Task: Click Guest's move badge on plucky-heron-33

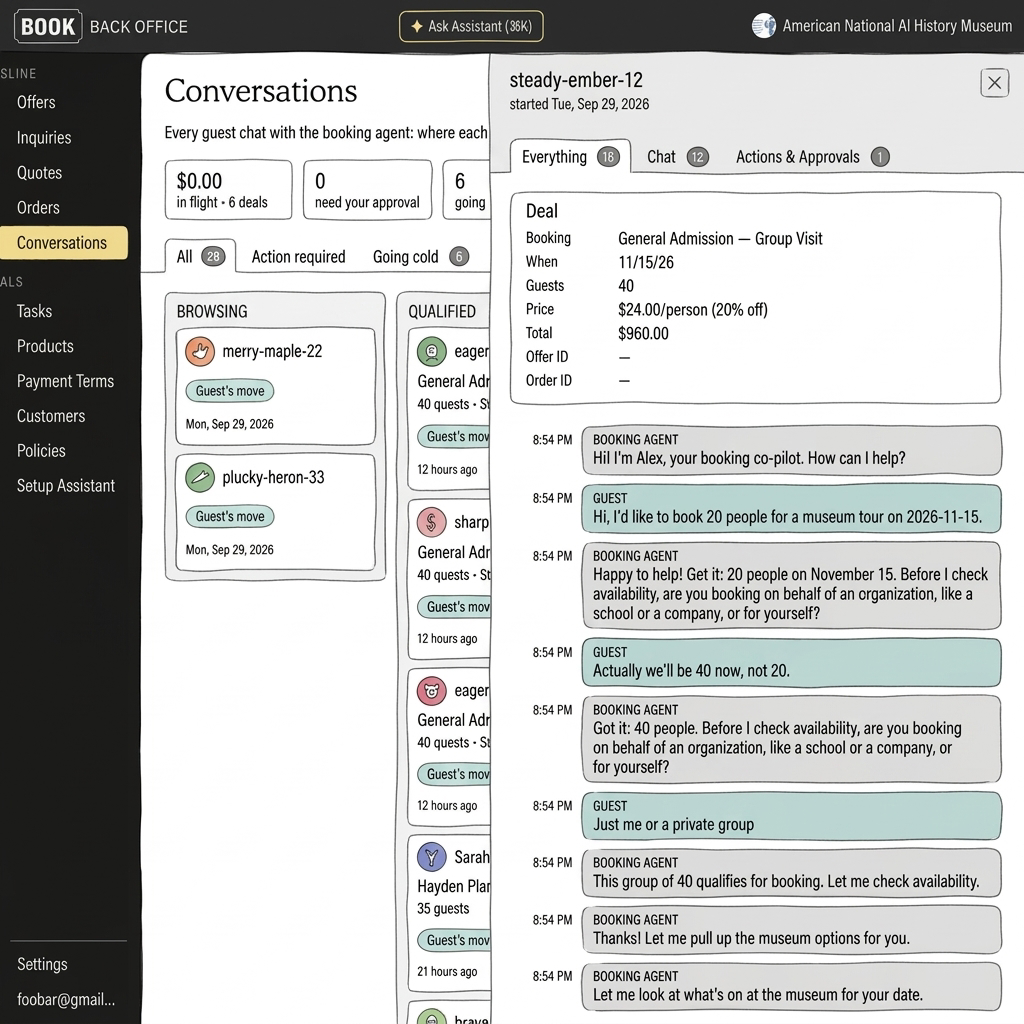Action: pyautogui.click(x=230, y=517)
